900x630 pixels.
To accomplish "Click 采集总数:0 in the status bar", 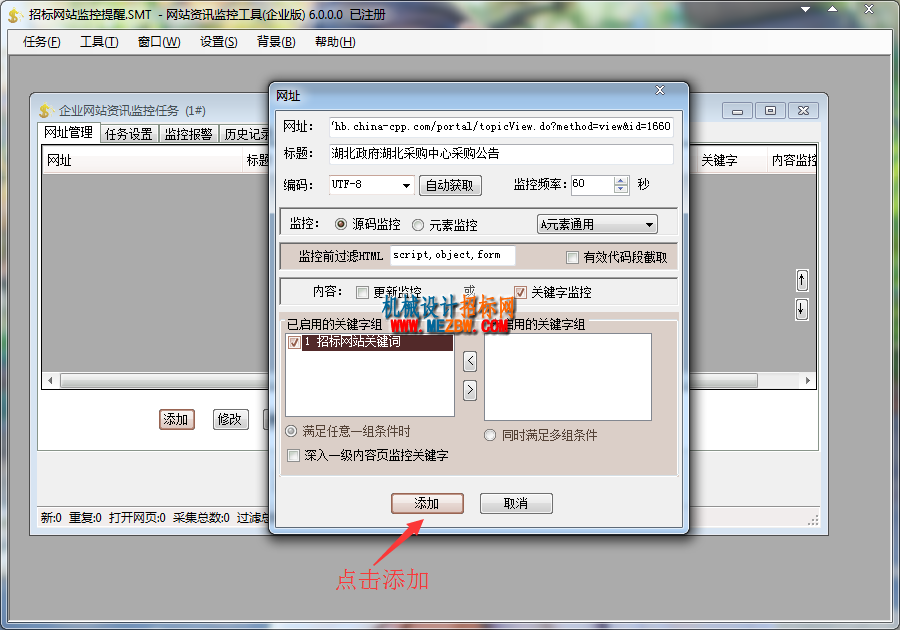I will [x=201, y=518].
